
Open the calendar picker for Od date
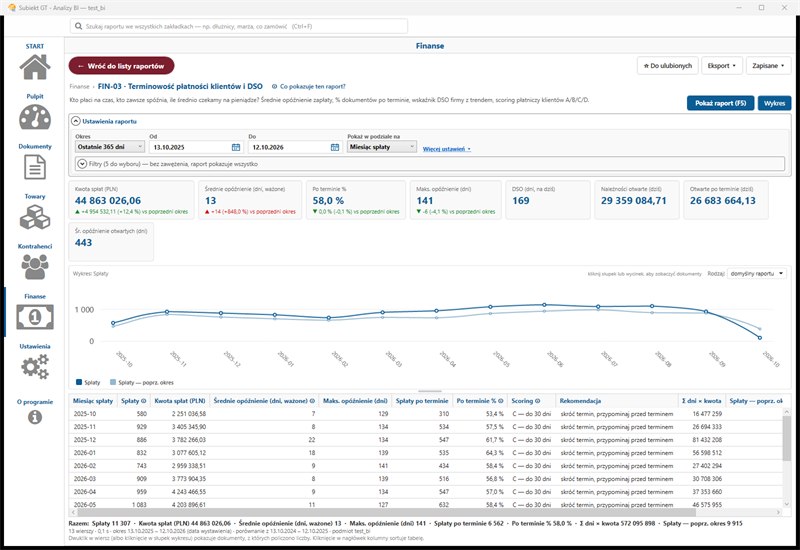(x=236, y=147)
